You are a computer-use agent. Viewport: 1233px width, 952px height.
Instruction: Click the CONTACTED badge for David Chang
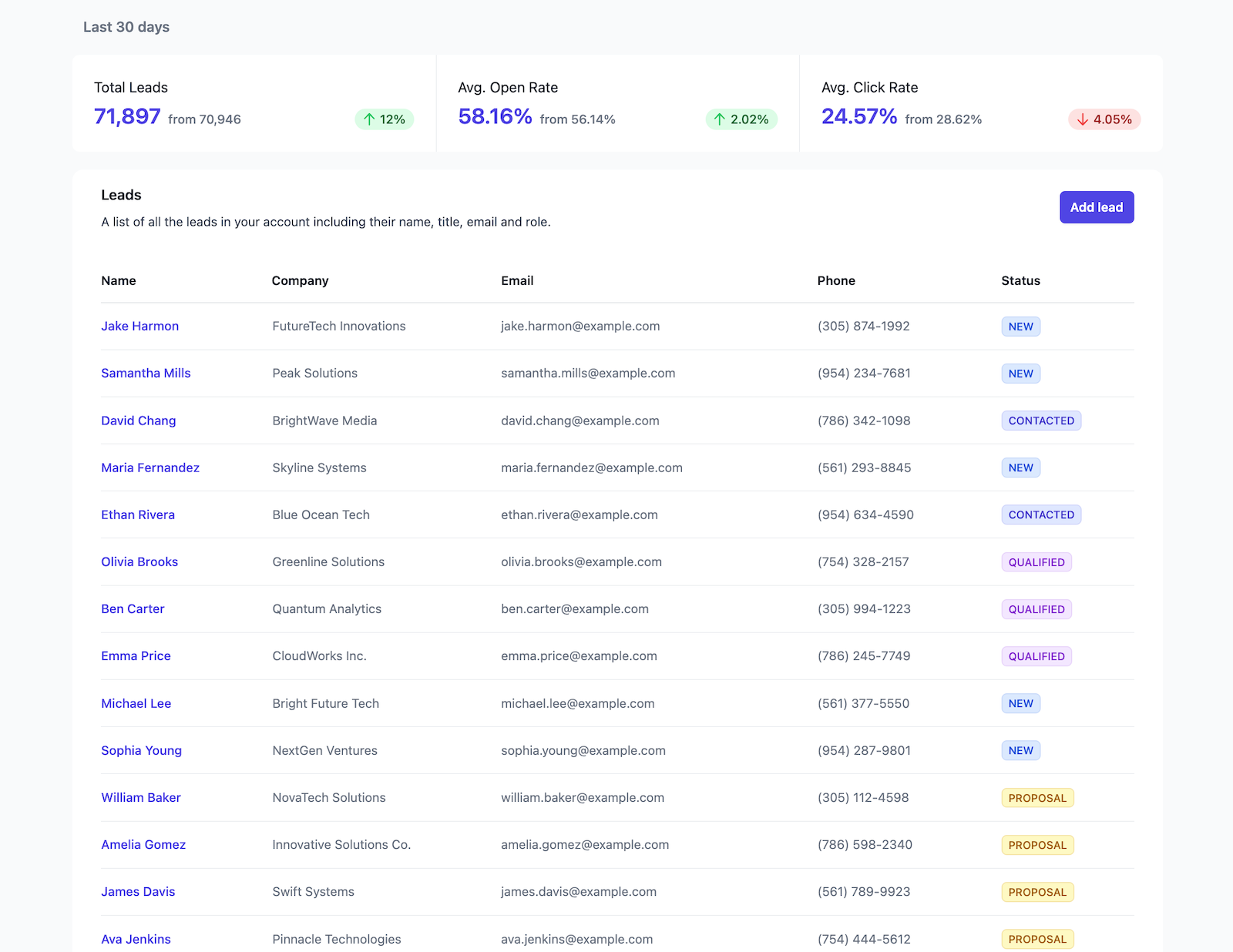click(1041, 421)
